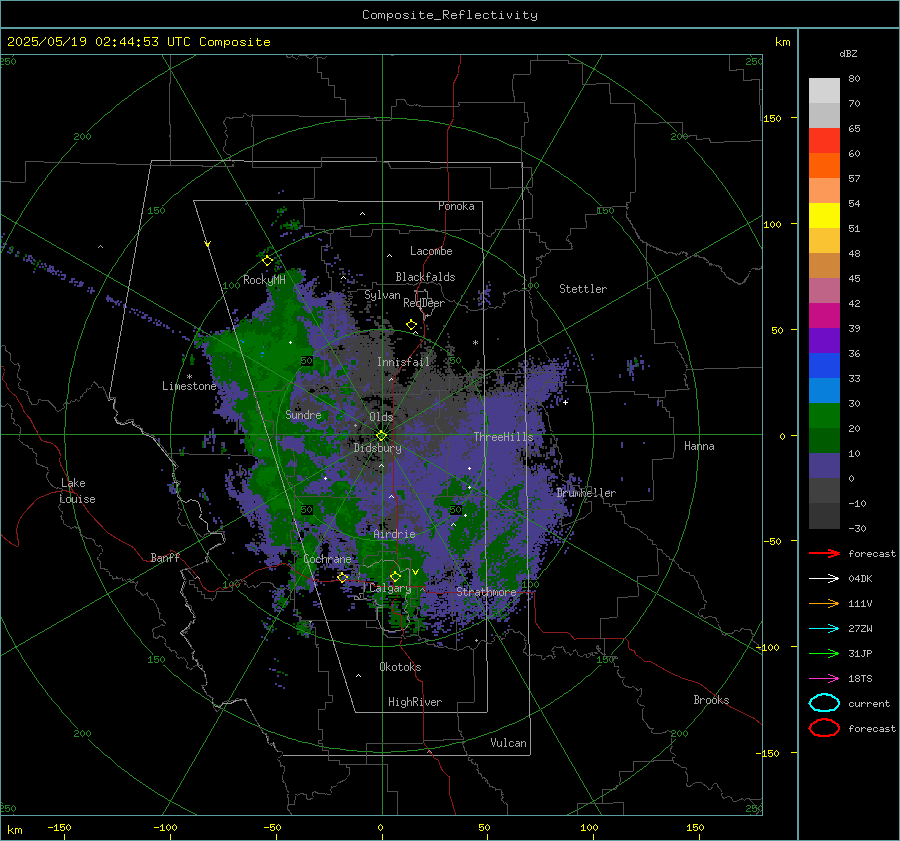Click the -150 tick on bottom axis
Image resolution: width=900 pixels, height=841 pixels.
pos(59,827)
